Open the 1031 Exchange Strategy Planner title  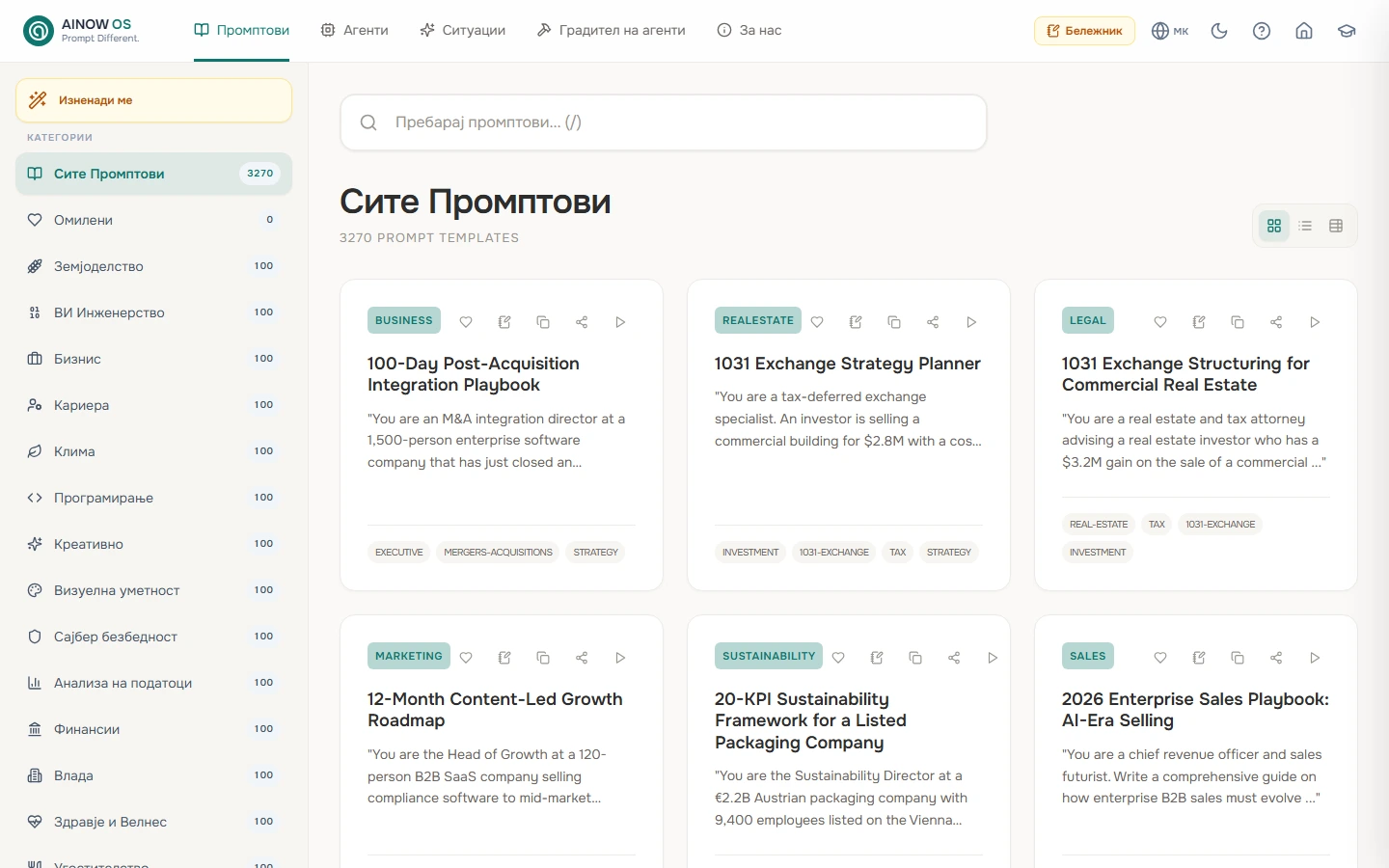pos(847,364)
